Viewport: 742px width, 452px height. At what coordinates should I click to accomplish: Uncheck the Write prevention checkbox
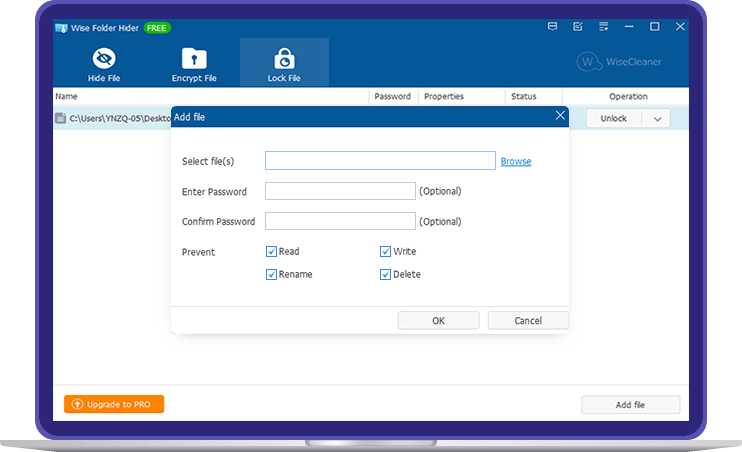pyautogui.click(x=385, y=251)
